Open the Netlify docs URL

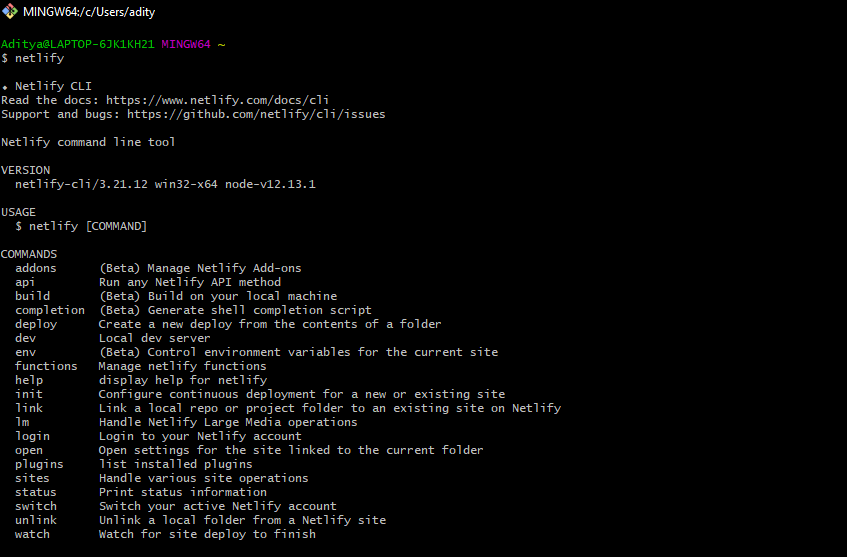coord(217,100)
